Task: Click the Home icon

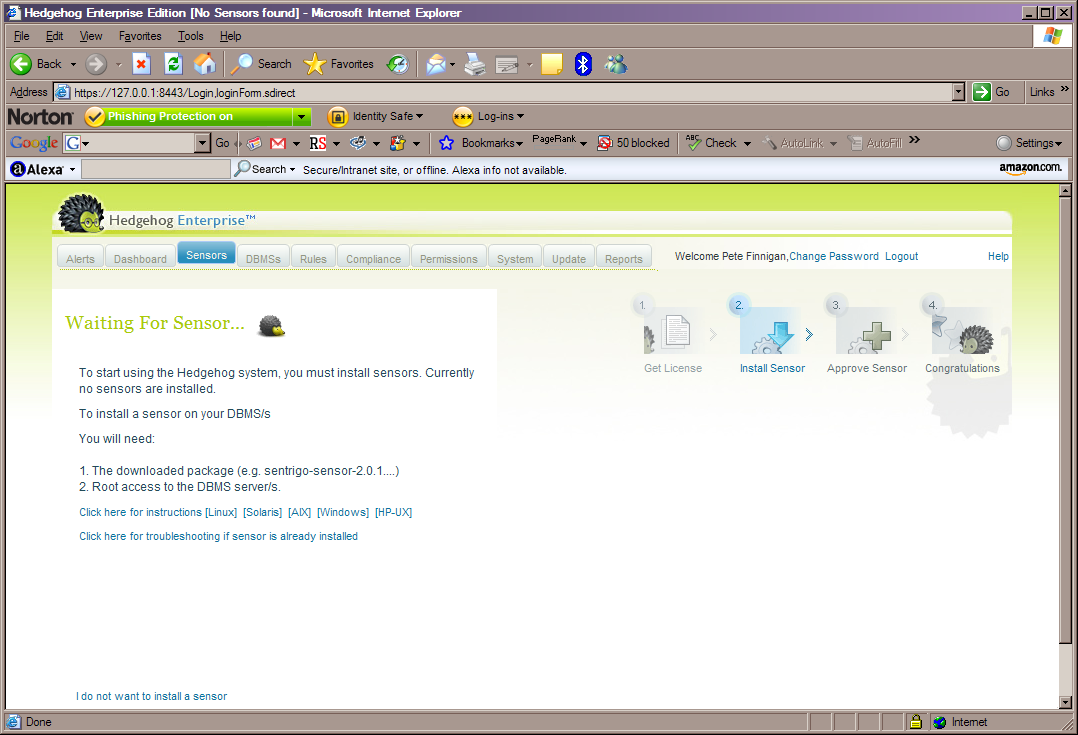Action: pos(205,64)
